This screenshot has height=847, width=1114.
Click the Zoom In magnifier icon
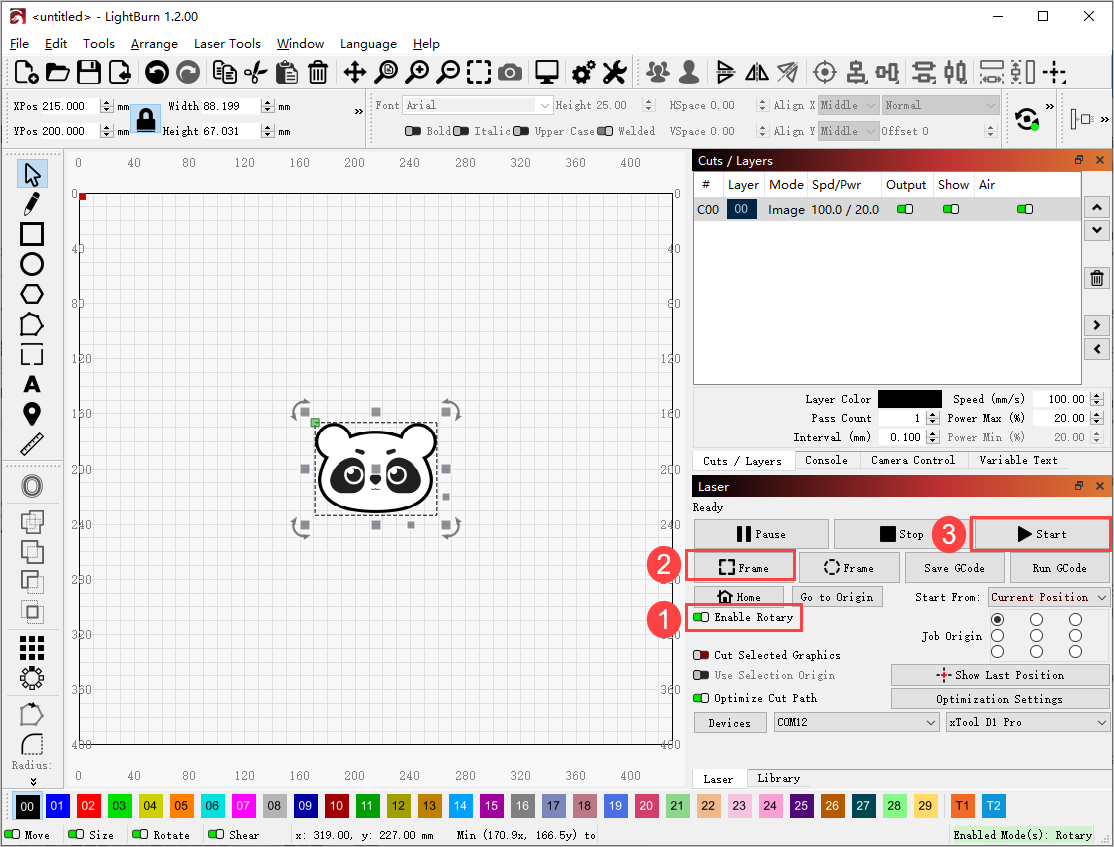click(x=417, y=72)
